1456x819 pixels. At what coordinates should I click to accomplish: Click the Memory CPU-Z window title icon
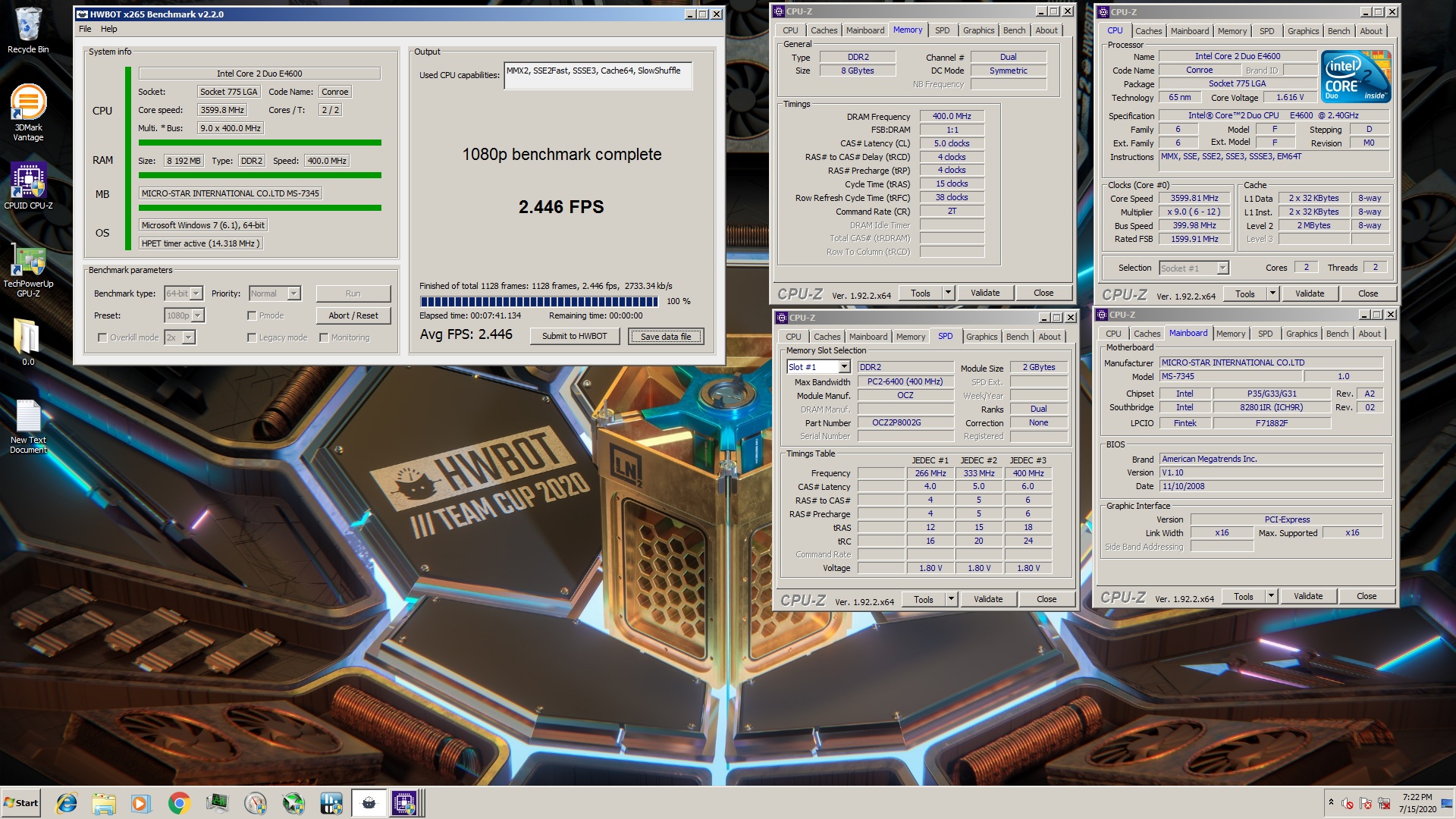click(x=779, y=11)
